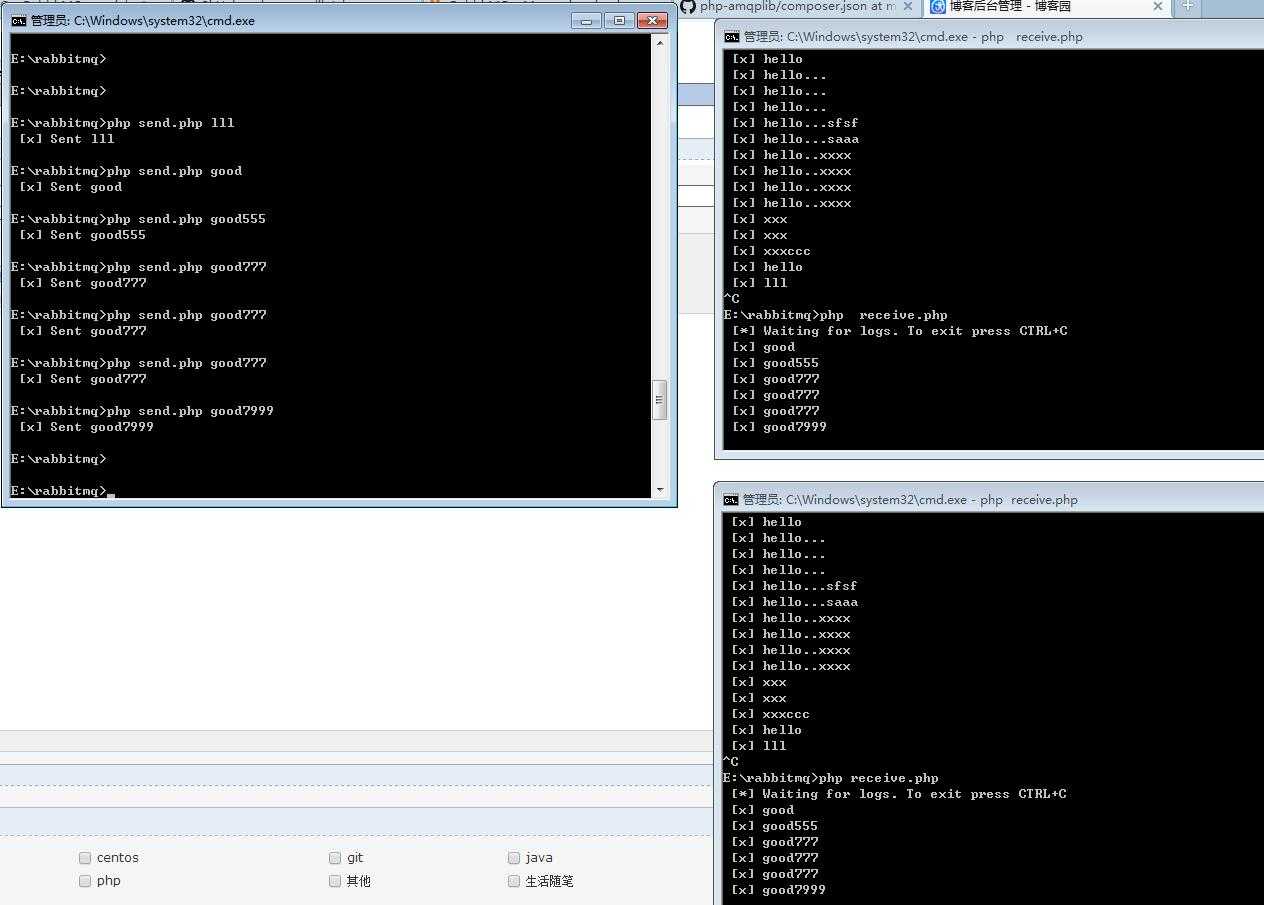Viewport: 1264px width, 905px height.
Task: Click '[x] xxxccc' in the upper receive window
Action: pyautogui.click(x=771, y=251)
